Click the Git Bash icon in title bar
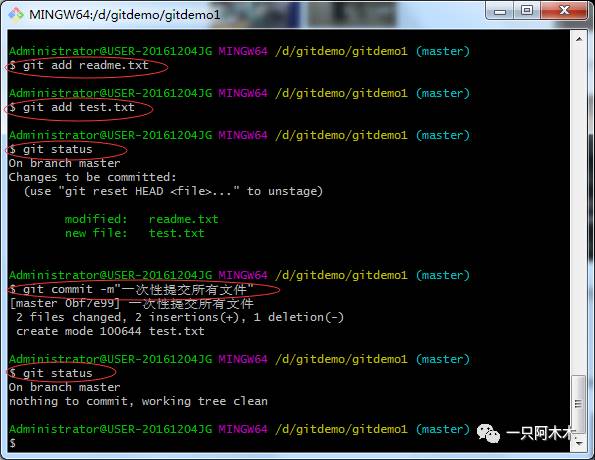The height and width of the screenshot is (460, 595). click(16, 14)
